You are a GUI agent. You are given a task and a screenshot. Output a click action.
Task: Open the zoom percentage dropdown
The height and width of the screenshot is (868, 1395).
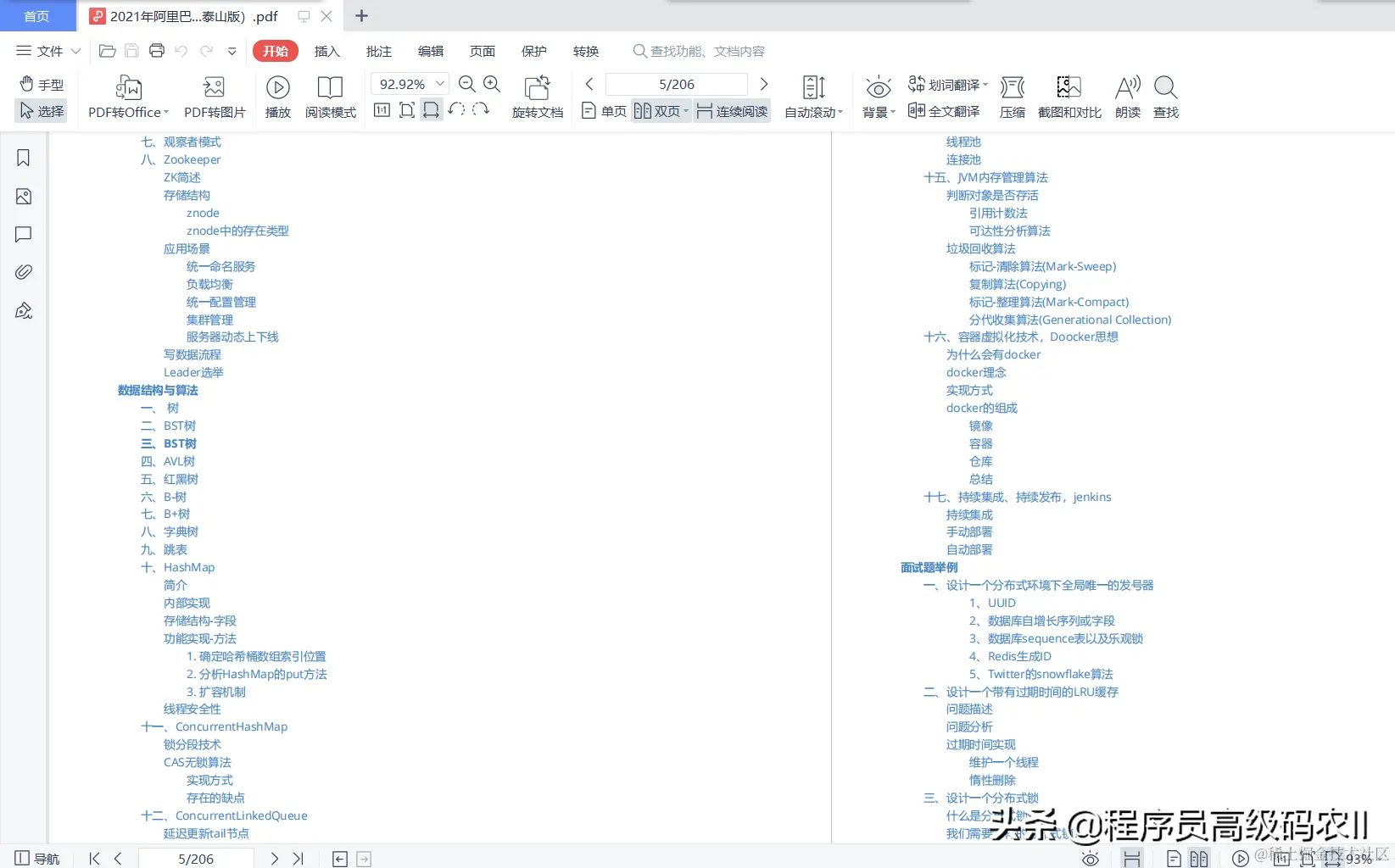coord(439,84)
